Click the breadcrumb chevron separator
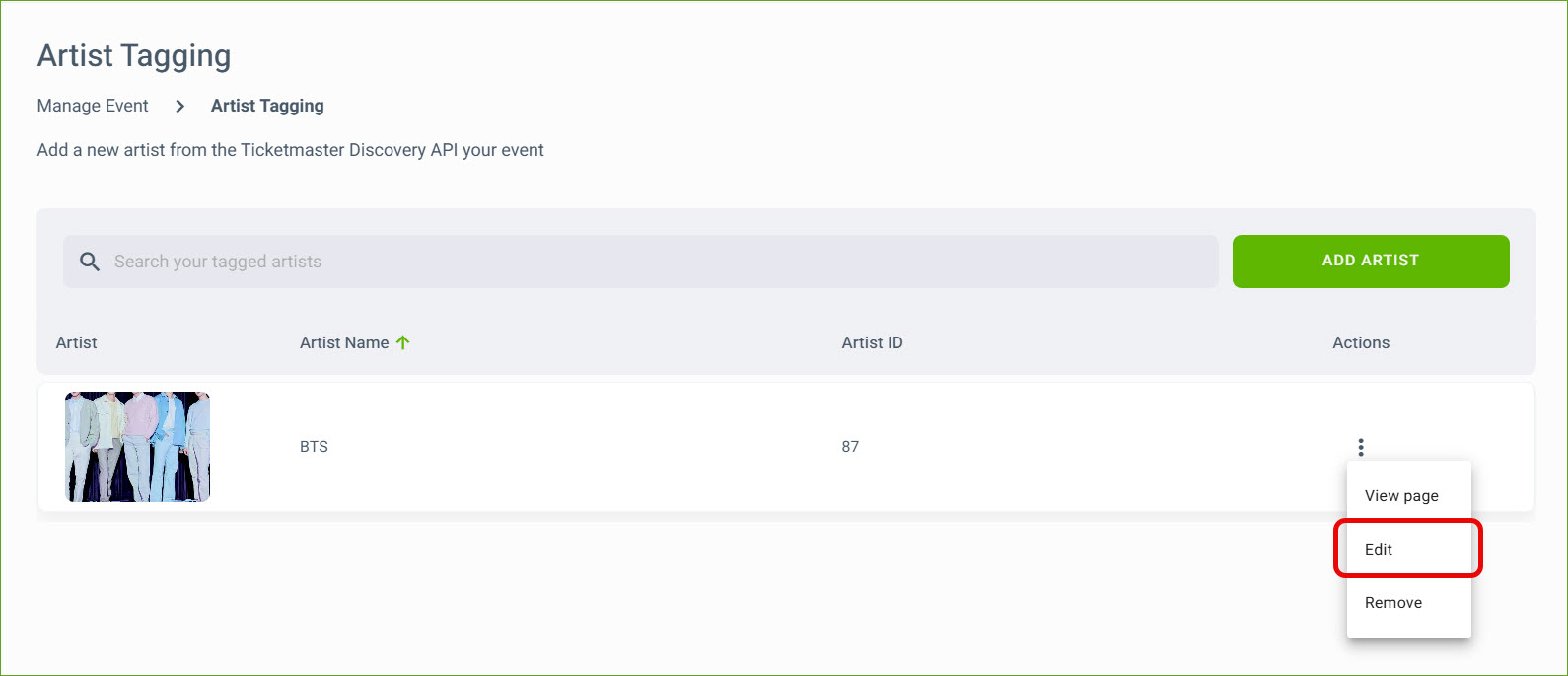 click(179, 106)
